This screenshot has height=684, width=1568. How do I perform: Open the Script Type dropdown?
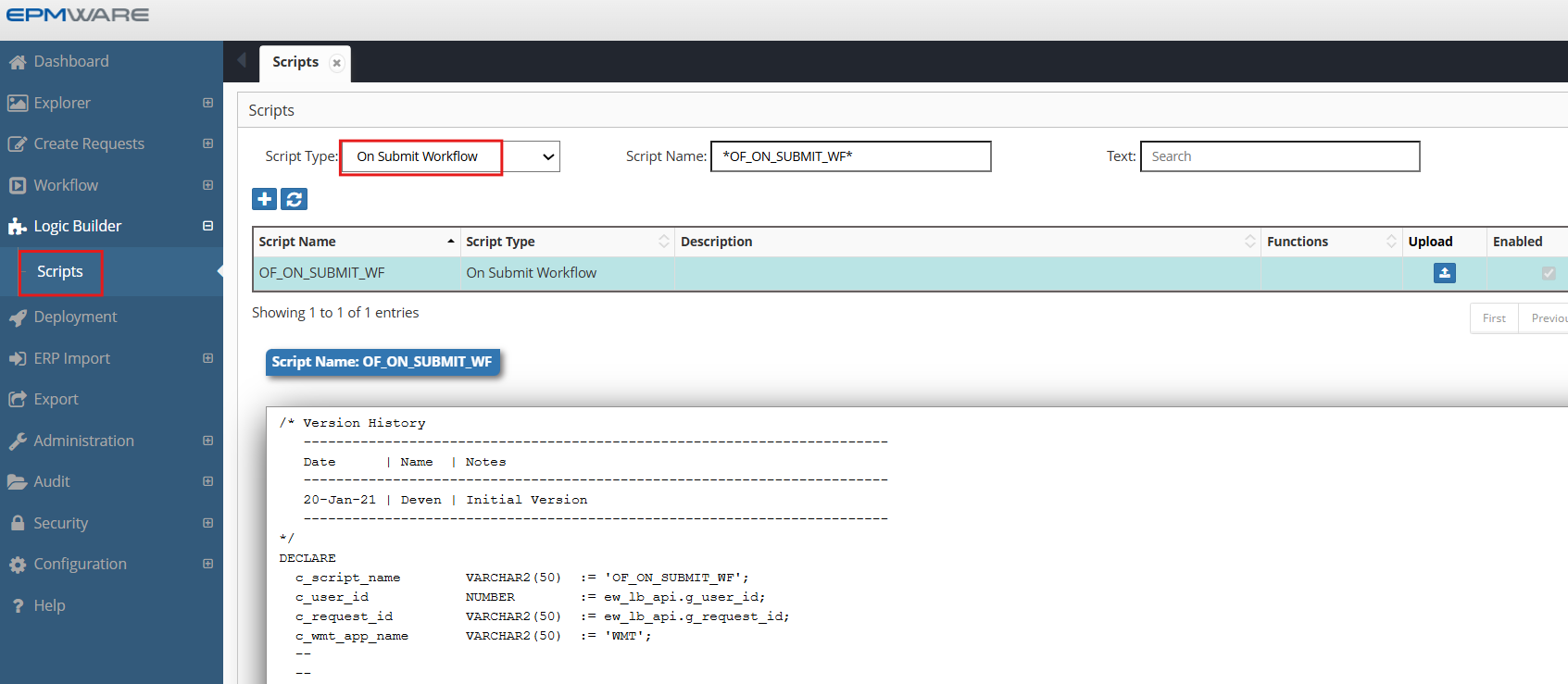pyautogui.click(x=450, y=156)
